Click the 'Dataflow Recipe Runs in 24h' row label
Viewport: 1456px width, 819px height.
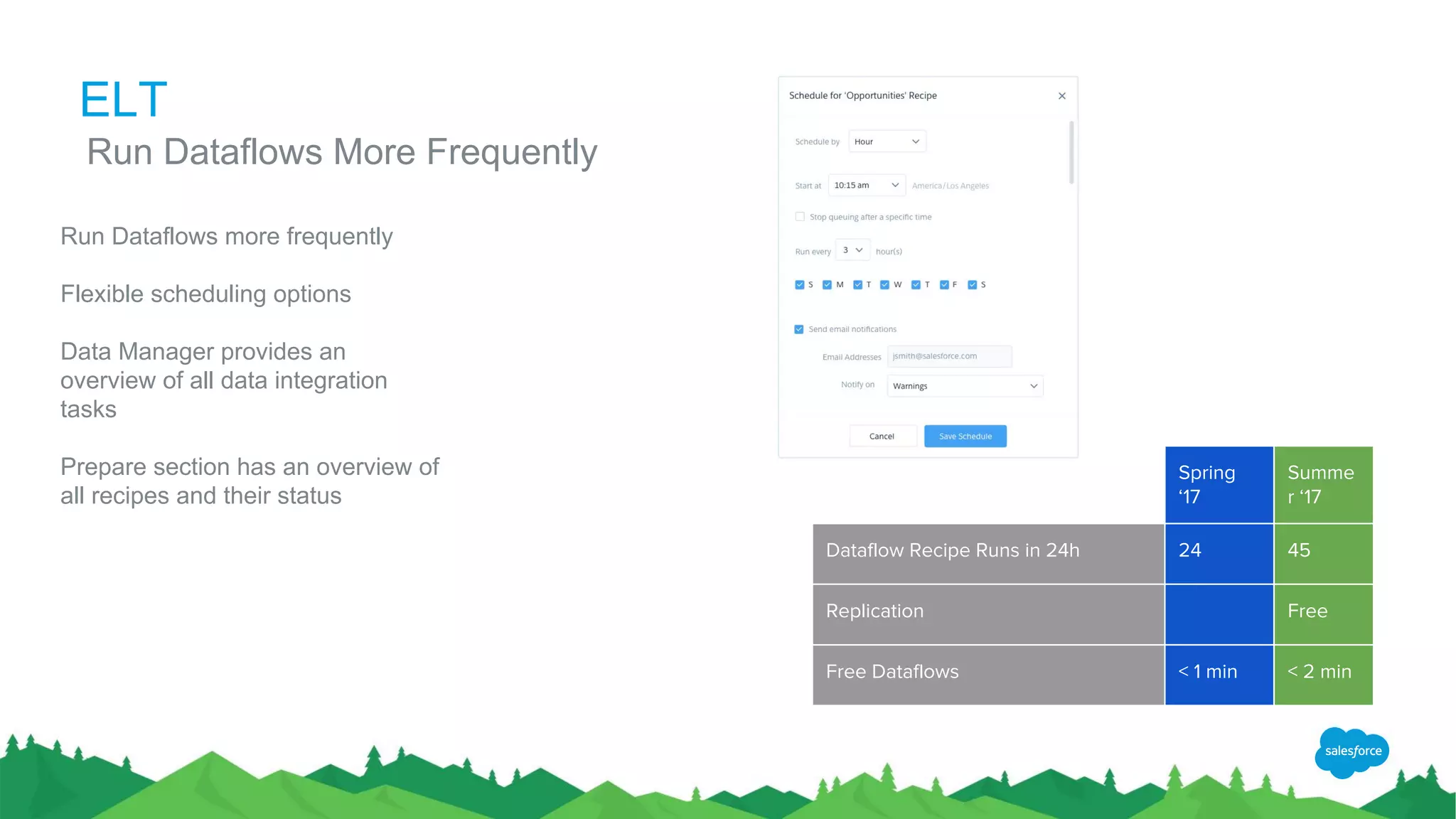tap(988, 554)
